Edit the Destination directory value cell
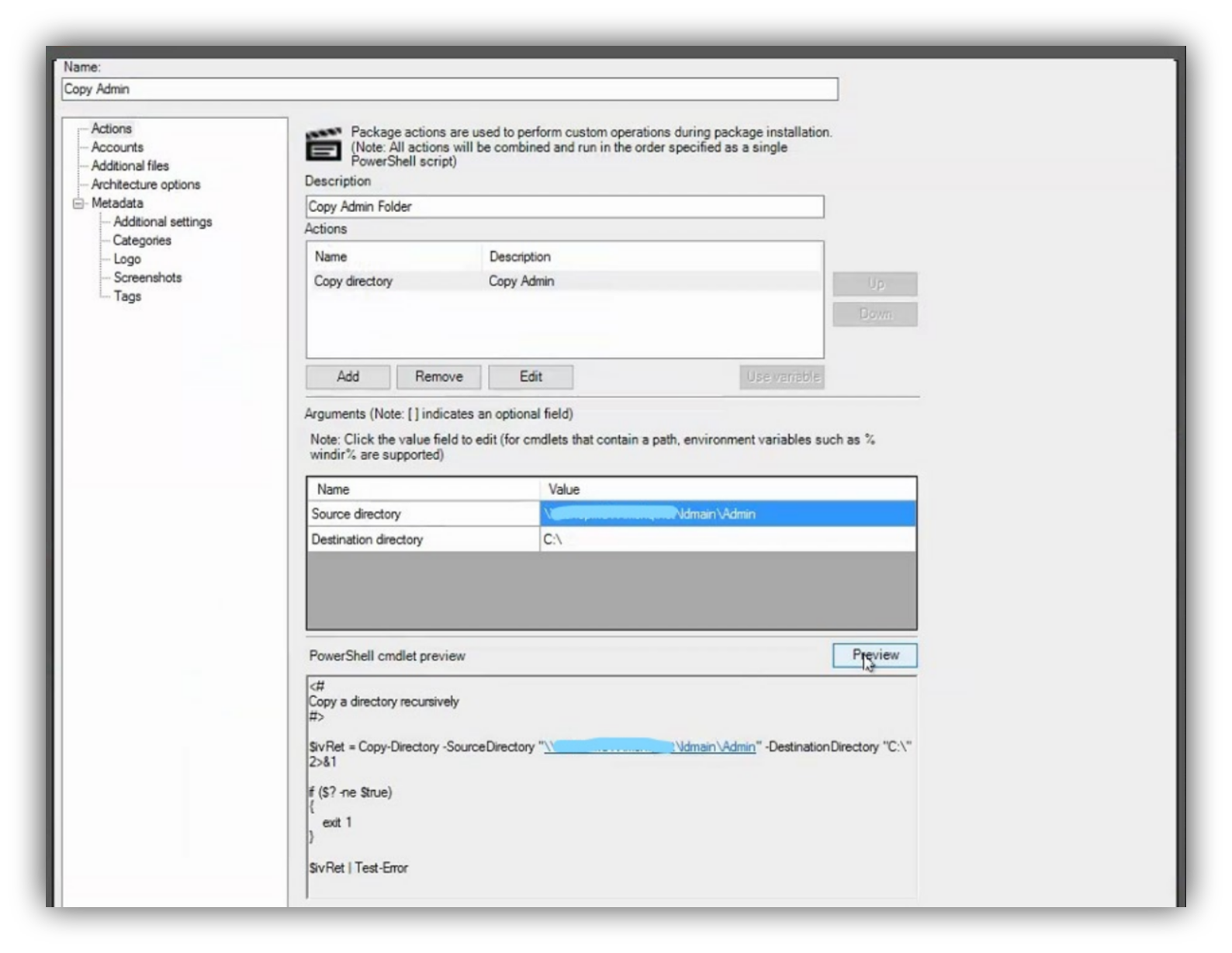This screenshot has height=953, width=1232. coord(727,539)
